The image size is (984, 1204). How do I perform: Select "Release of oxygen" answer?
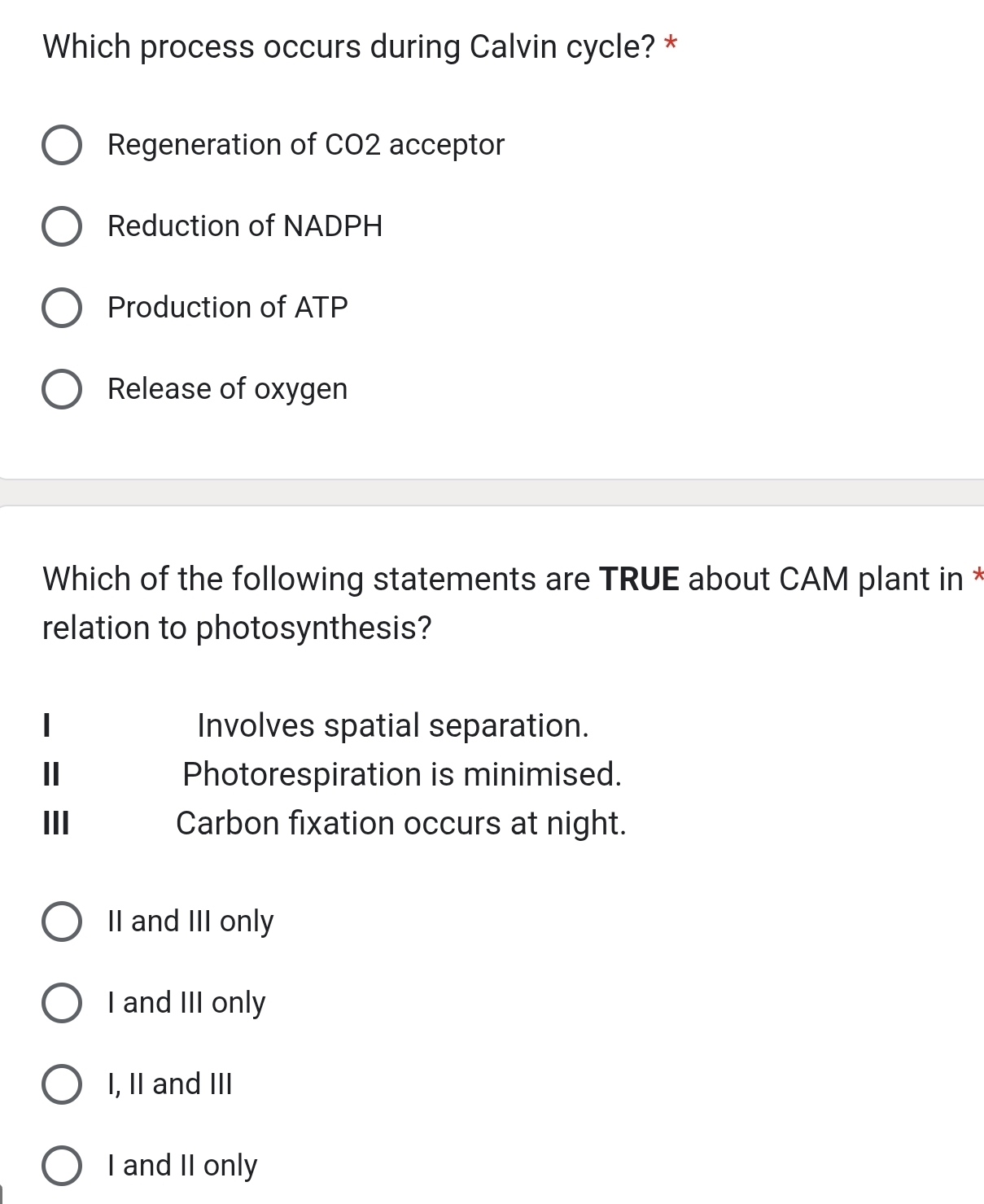coord(63,389)
